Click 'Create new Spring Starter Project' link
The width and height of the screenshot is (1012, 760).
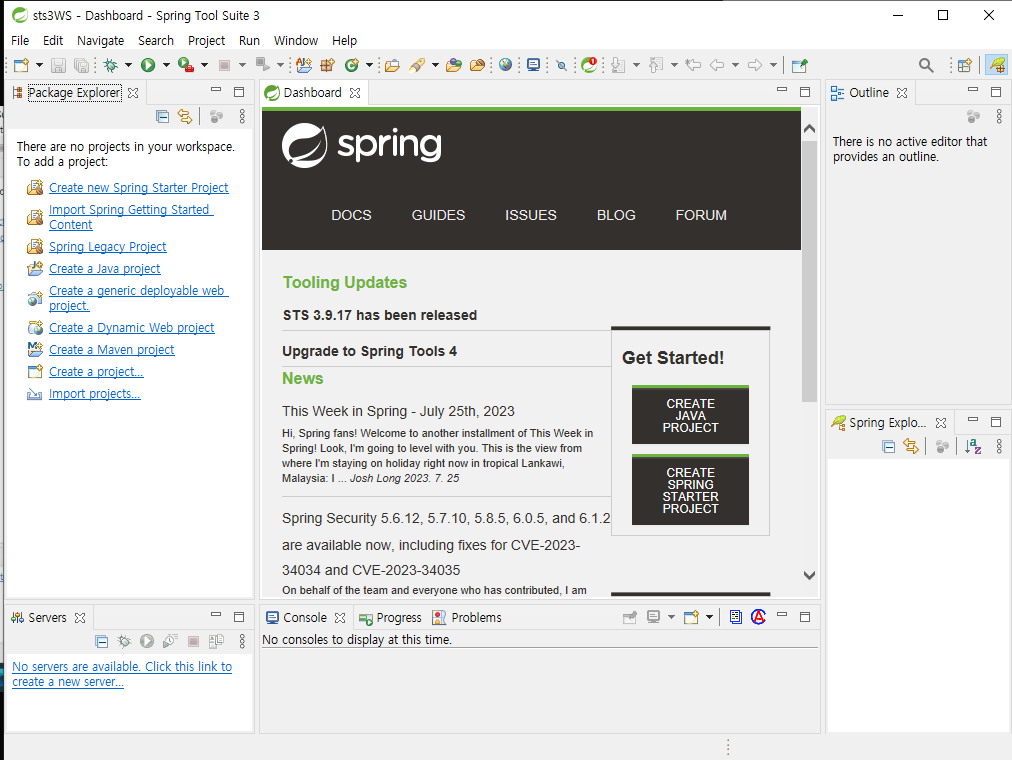[139, 188]
